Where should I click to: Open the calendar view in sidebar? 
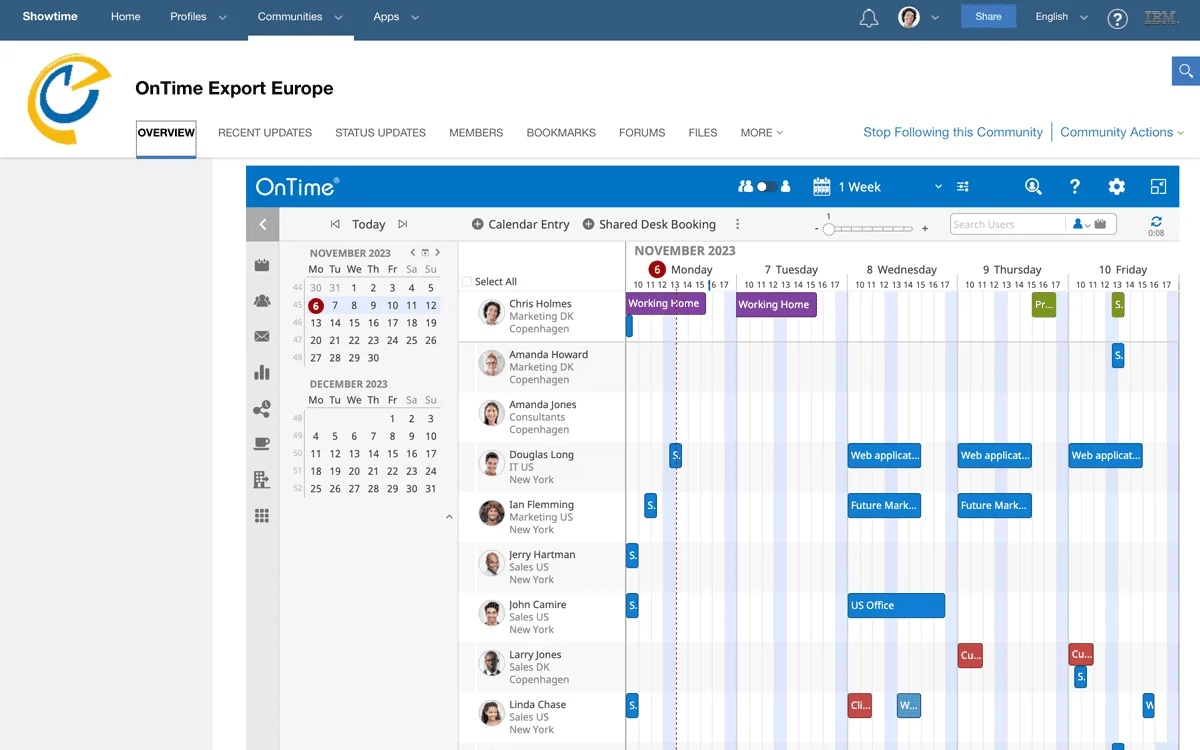pyautogui.click(x=262, y=265)
